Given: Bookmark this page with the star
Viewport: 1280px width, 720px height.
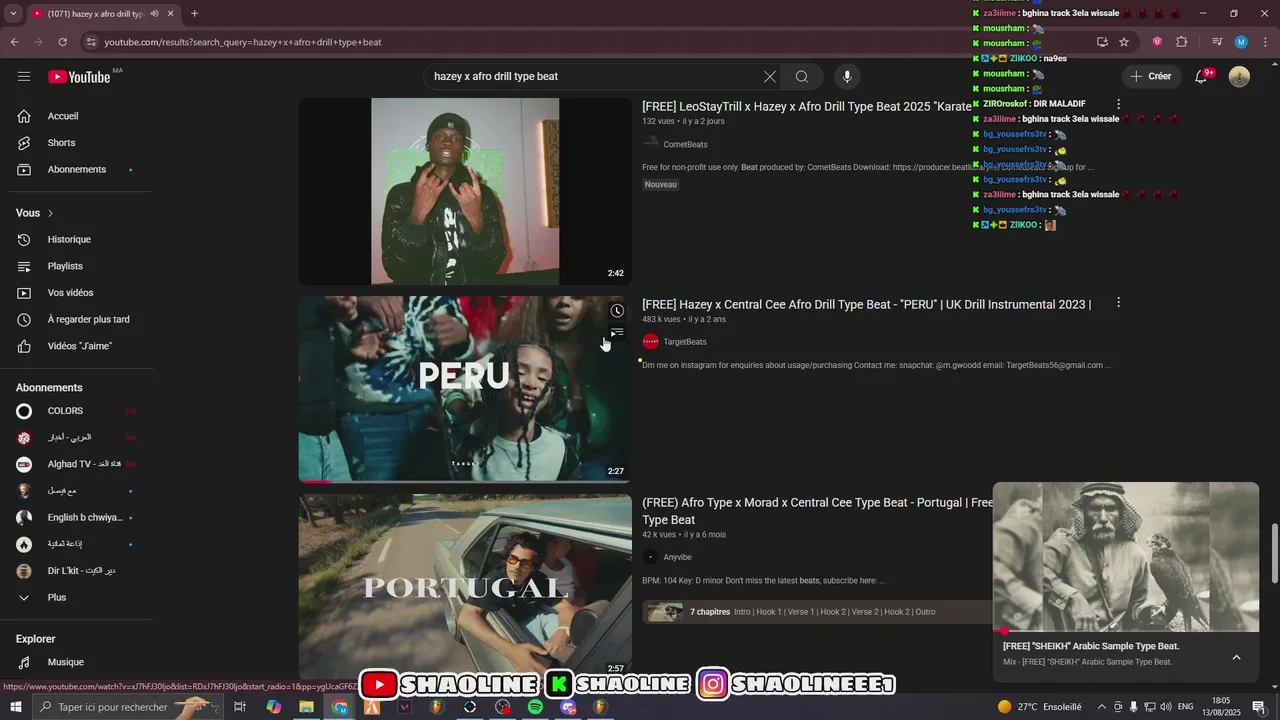Looking at the screenshot, I should tap(1124, 42).
